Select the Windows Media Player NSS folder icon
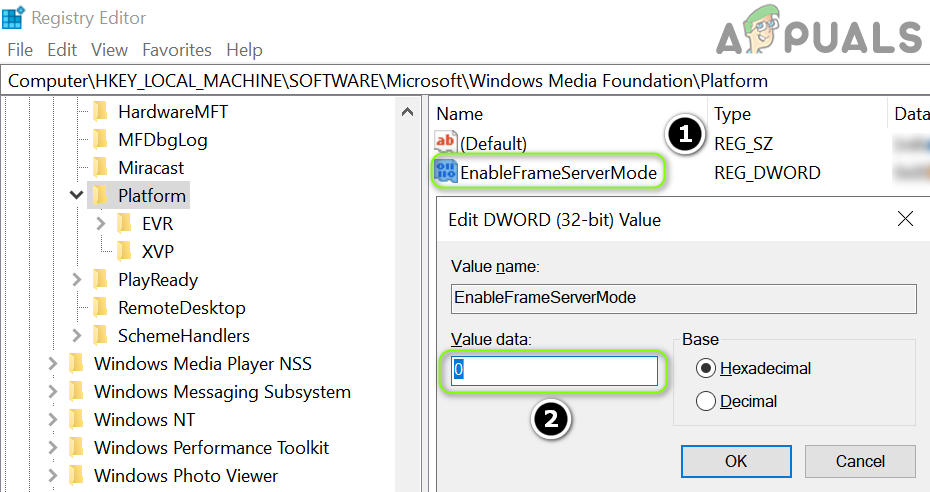Screen dimensions: 930x492 [x=77, y=363]
